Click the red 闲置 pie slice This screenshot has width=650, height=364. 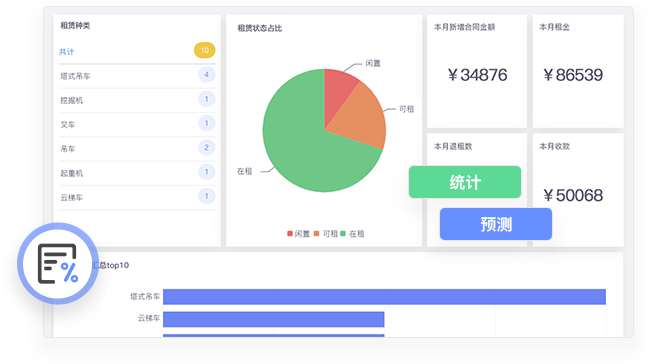[x=338, y=90]
